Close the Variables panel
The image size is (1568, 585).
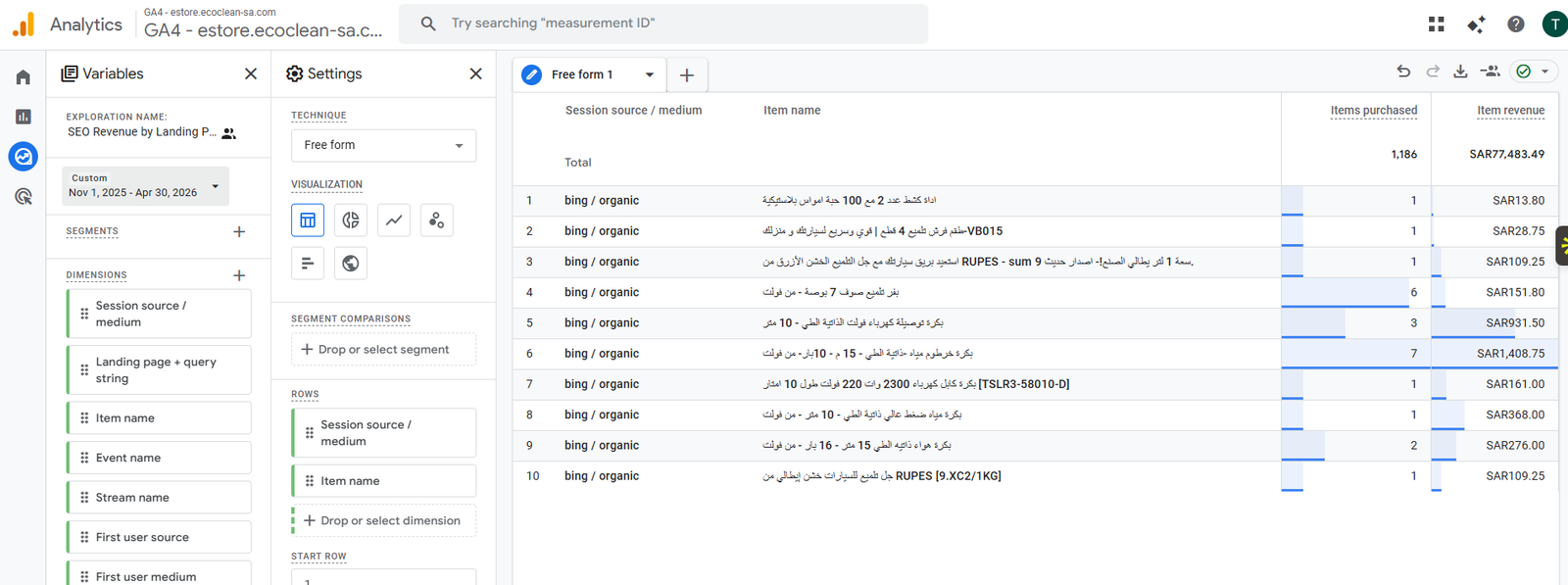click(x=251, y=73)
